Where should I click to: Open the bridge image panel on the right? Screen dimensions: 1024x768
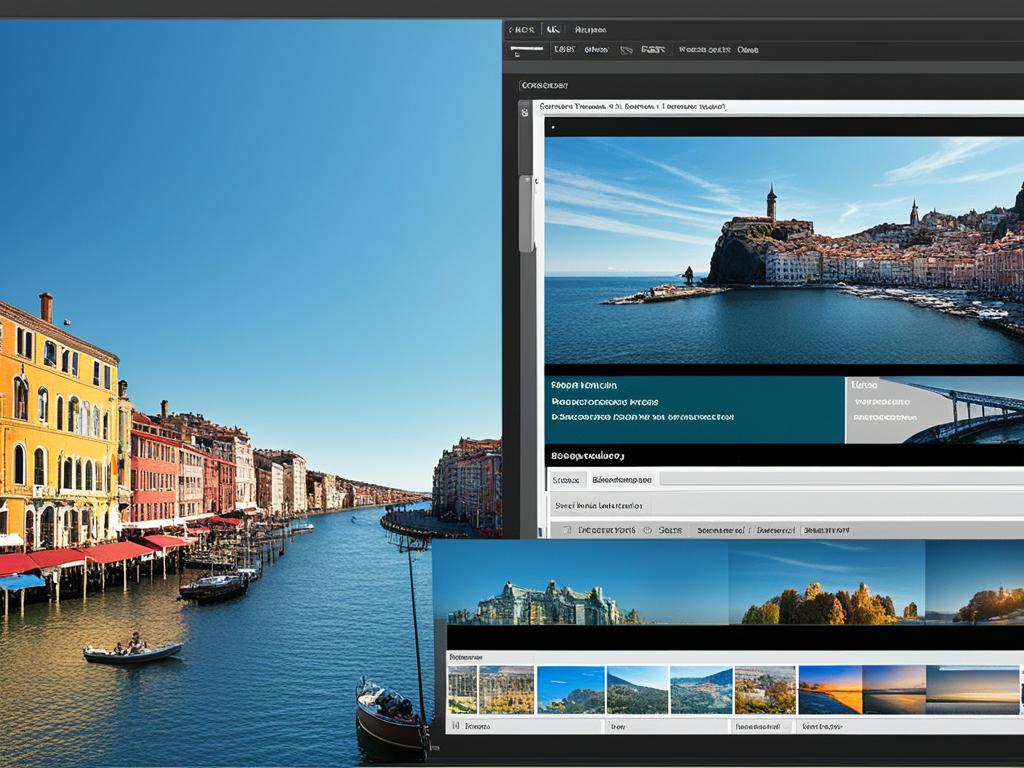[934, 410]
